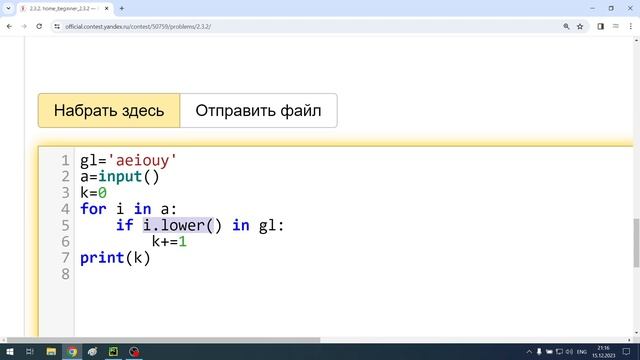Click line number 1 in the gutter
This screenshot has width=640, height=360.
pos(65,160)
